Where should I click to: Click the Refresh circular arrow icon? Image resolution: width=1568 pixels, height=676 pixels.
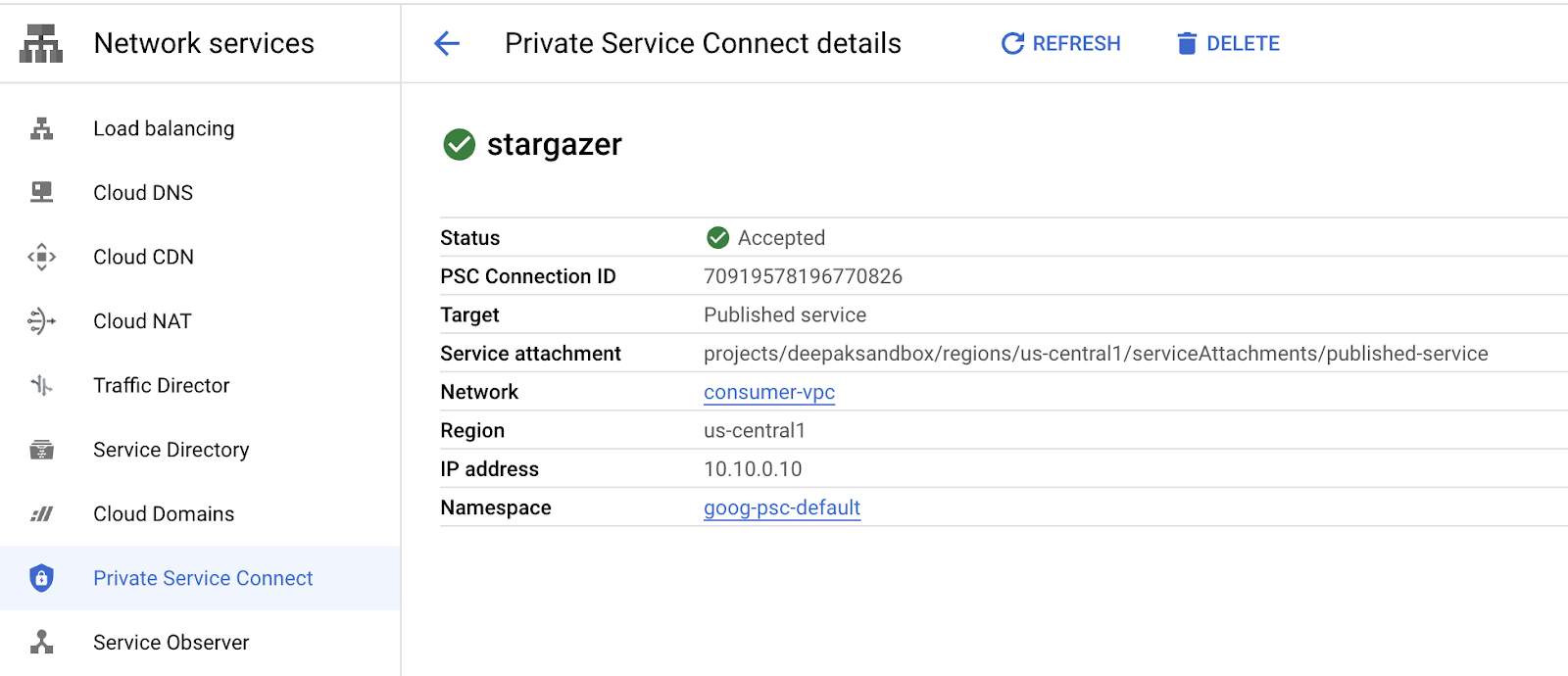(x=1011, y=43)
